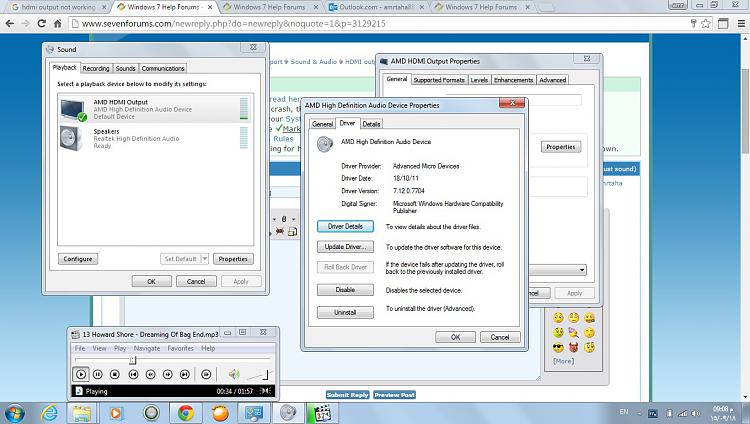Select the Playback tab in Sound window
This screenshot has width=750, height=424.
tap(65, 67)
